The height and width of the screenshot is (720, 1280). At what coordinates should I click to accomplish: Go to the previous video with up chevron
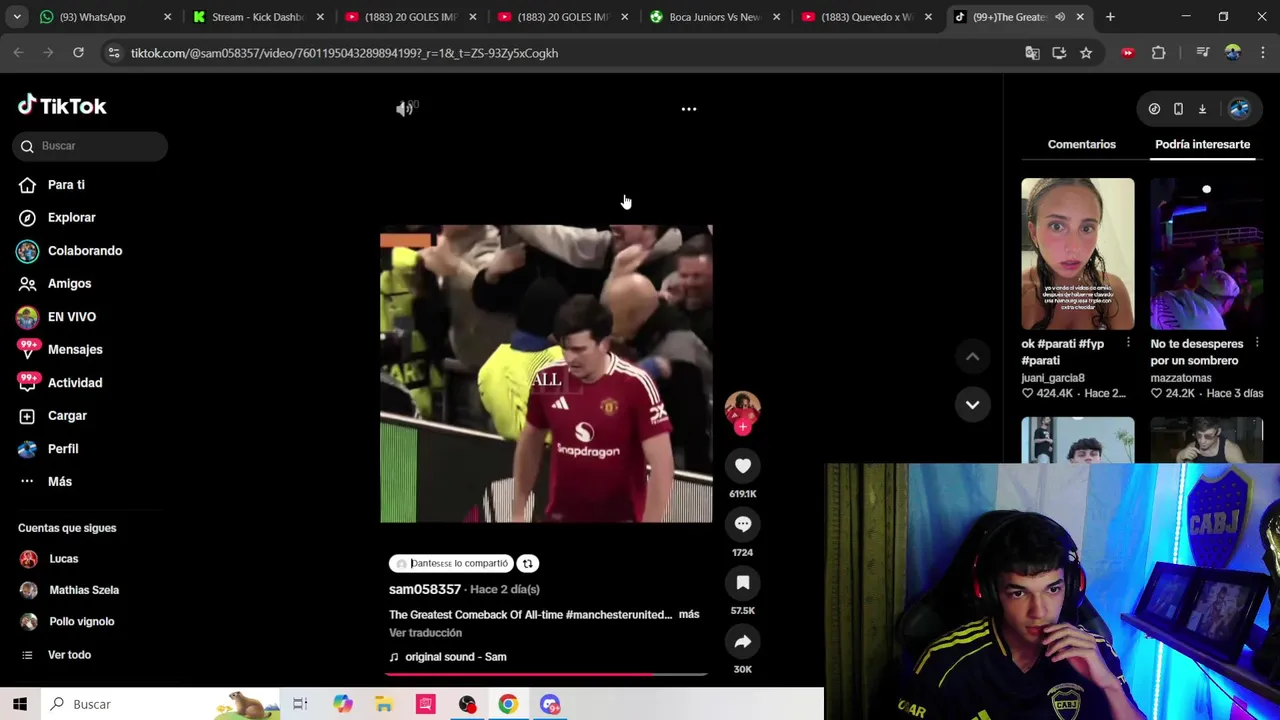click(x=972, y=356)
